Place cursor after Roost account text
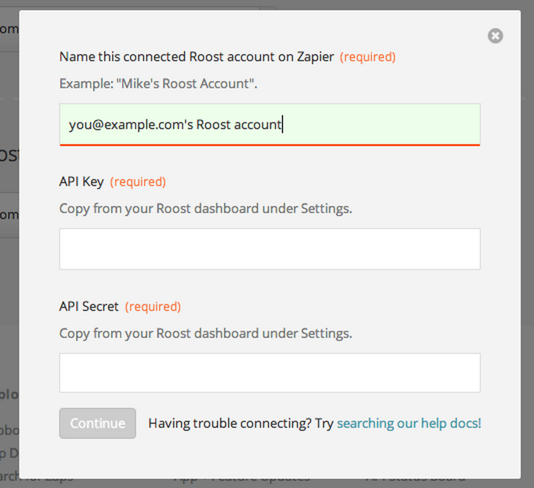 pos(282,125)
